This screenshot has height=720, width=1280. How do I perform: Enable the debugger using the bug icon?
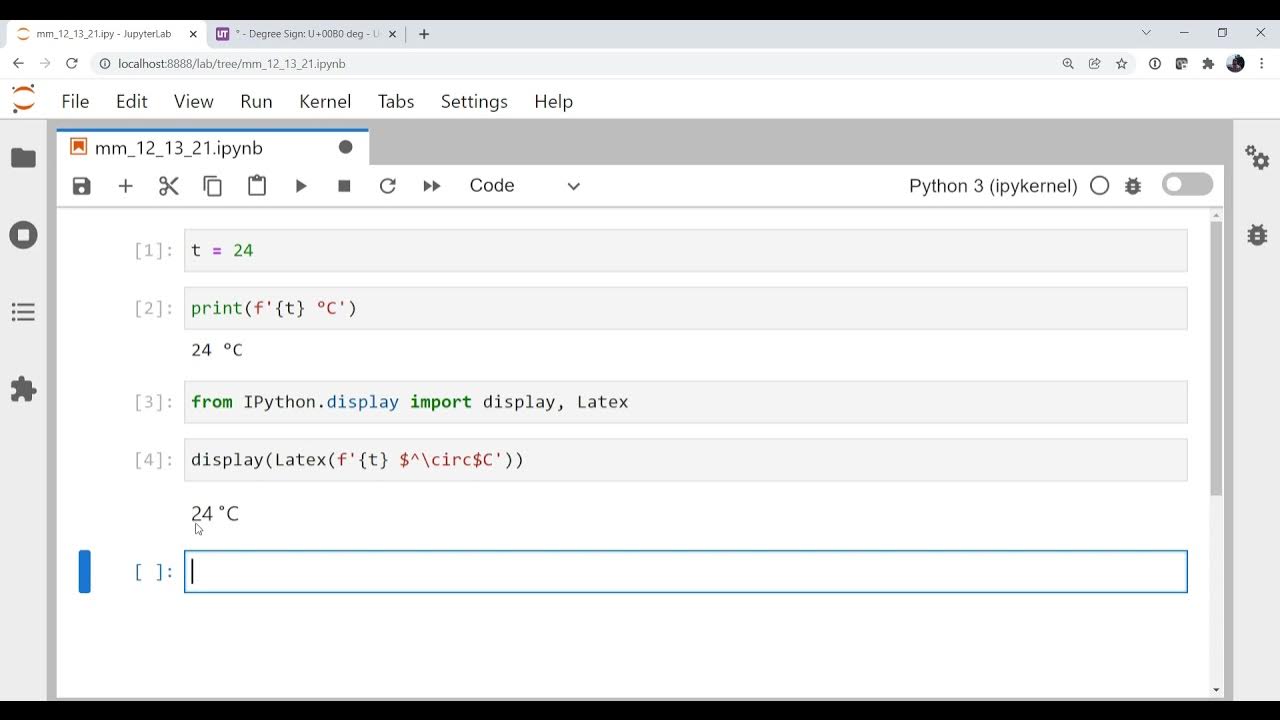[1133, 186]
